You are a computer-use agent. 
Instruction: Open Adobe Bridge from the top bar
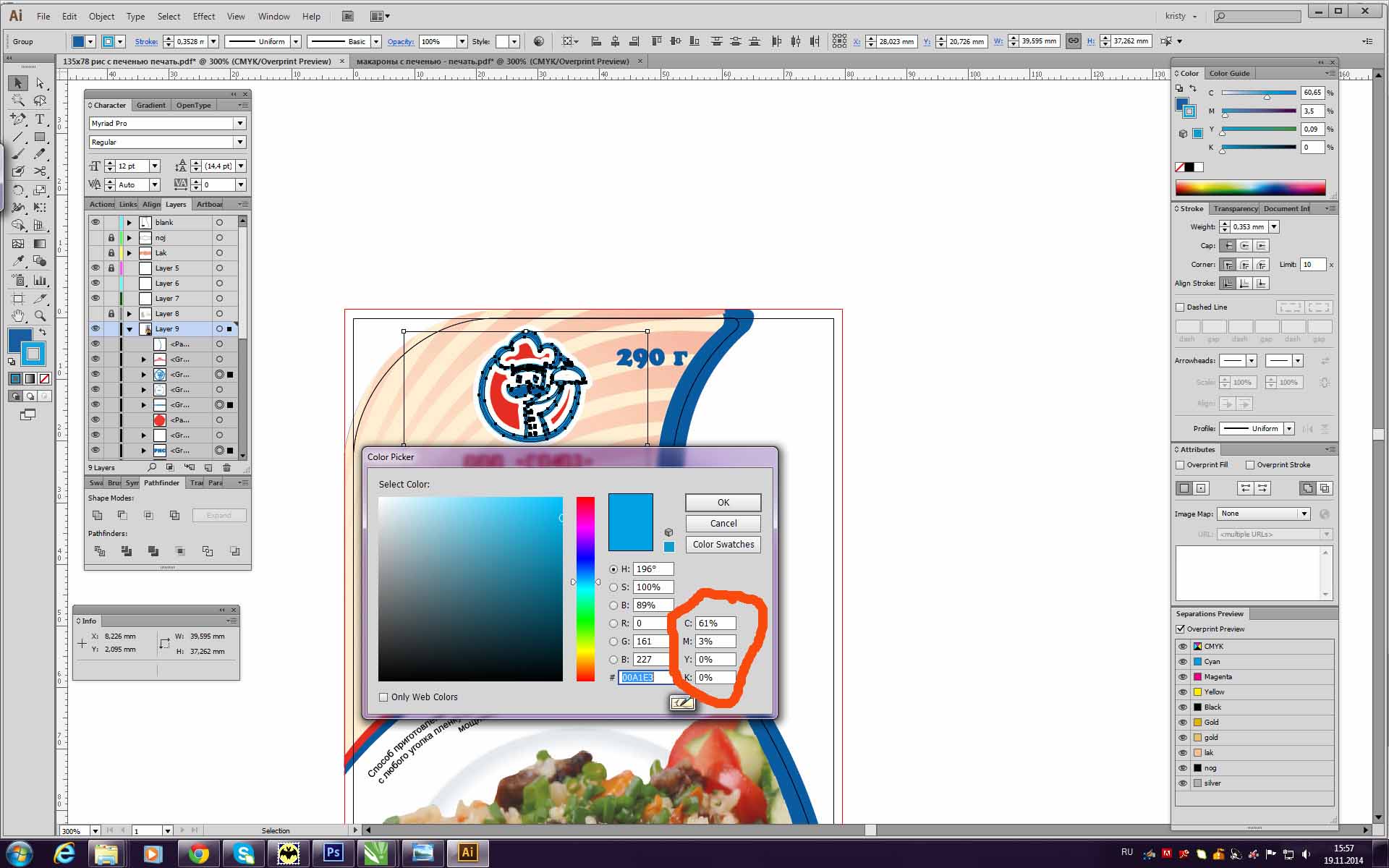348,16
